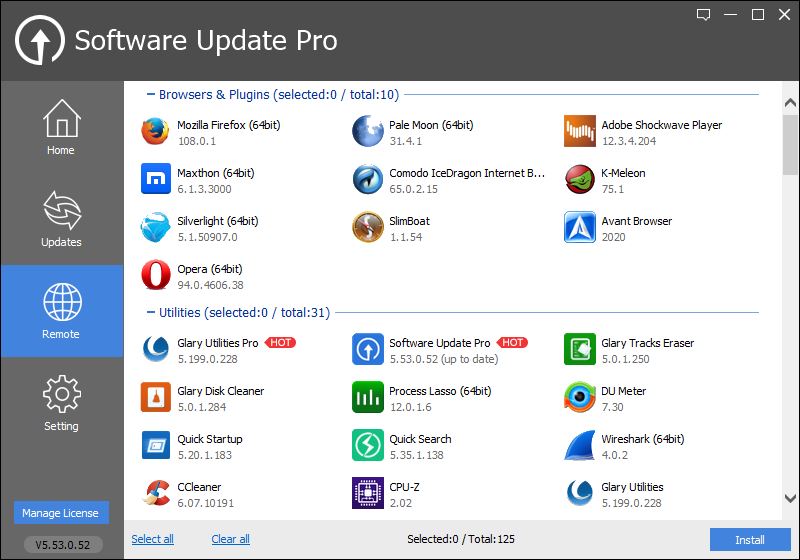Select the Remote tab
This screenshot has height=560, width=800.
click(61, 311)
